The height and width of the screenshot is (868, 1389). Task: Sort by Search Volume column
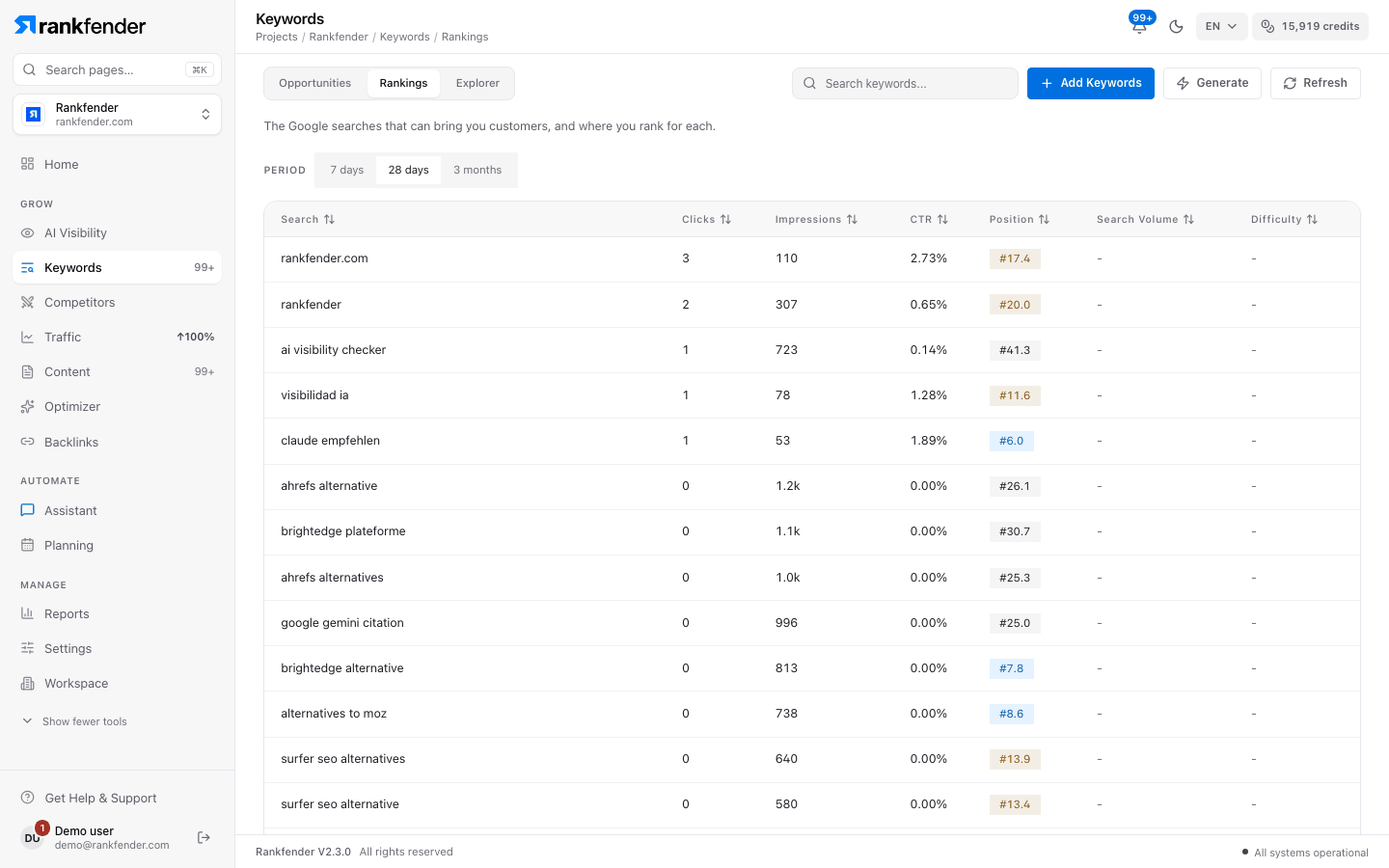[1145, 220]
